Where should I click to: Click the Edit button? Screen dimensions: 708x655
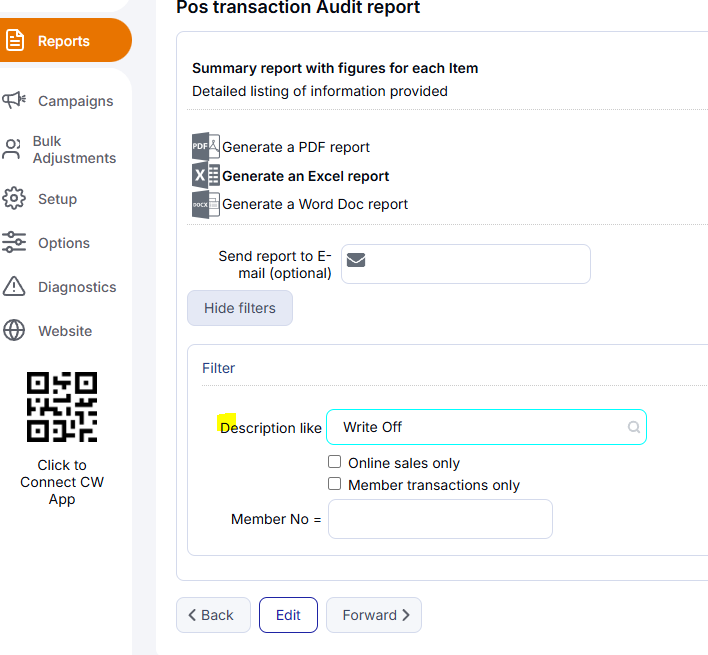click(x=288, y=615)
